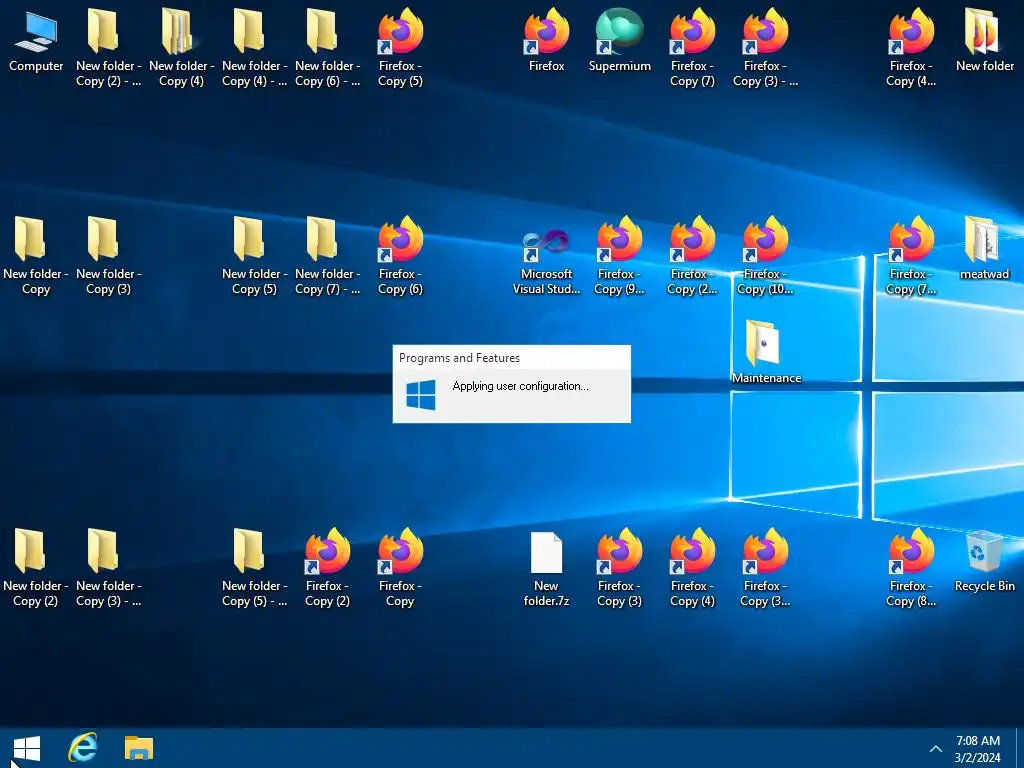Viewport: 1024px width, 768px height.
Task: Select the folder named just New folder
Action: click(984, 42)
